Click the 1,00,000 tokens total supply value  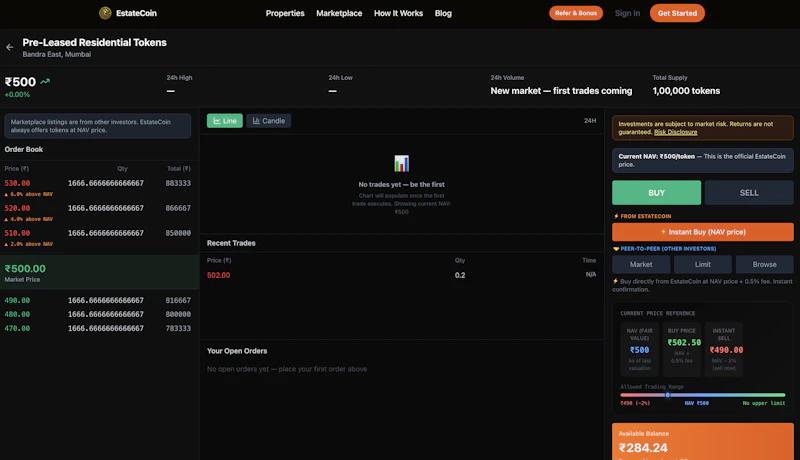coord(686,91)
